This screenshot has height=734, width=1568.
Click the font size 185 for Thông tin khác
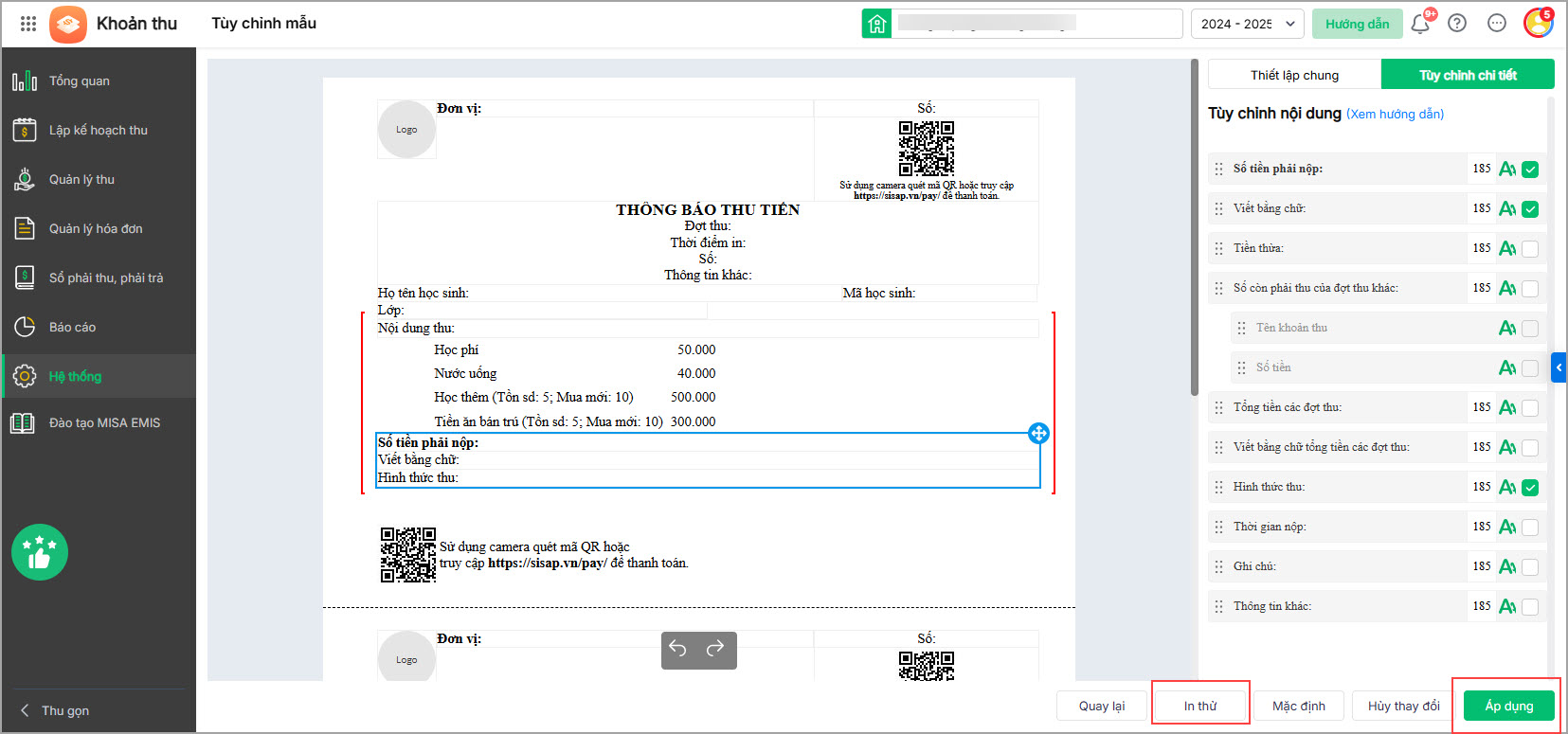click(1482, 606)
